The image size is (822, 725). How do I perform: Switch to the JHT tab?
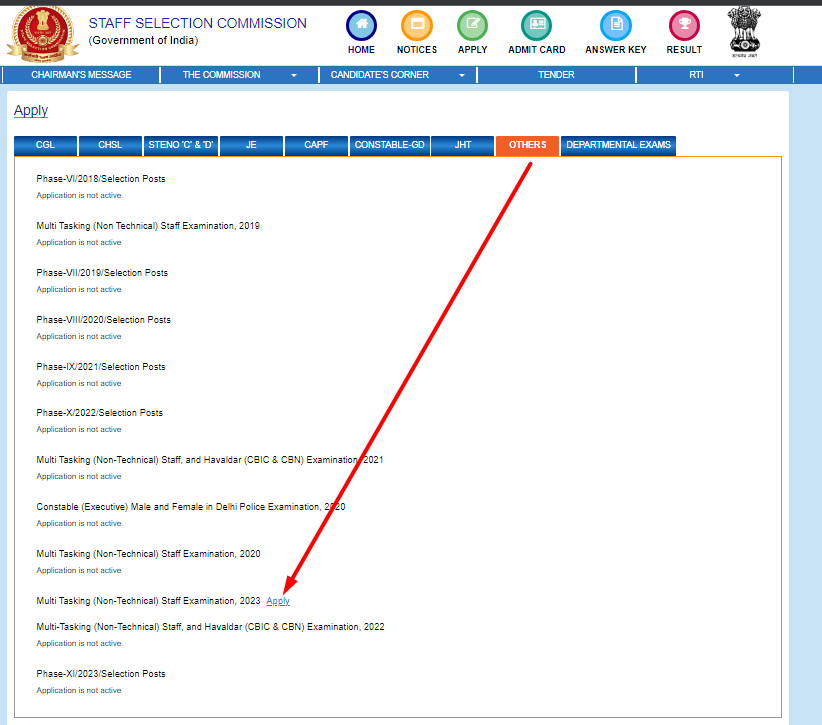462,145
